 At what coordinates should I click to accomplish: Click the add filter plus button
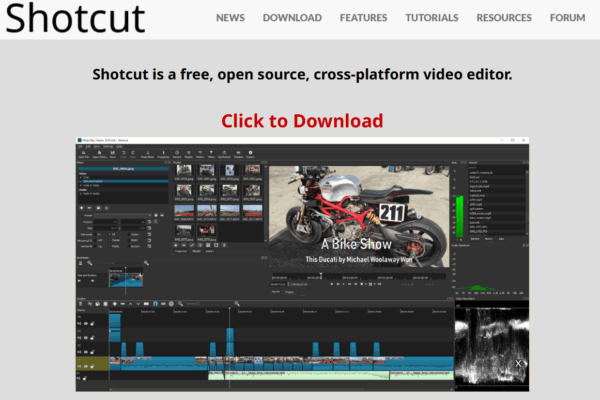click(x=82, y=208)
